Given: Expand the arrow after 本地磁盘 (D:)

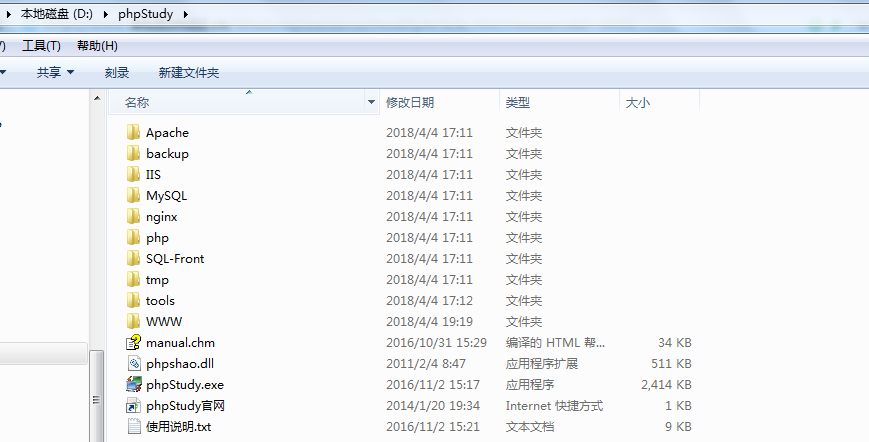Looking at the screenshot, I should [106, 14].
